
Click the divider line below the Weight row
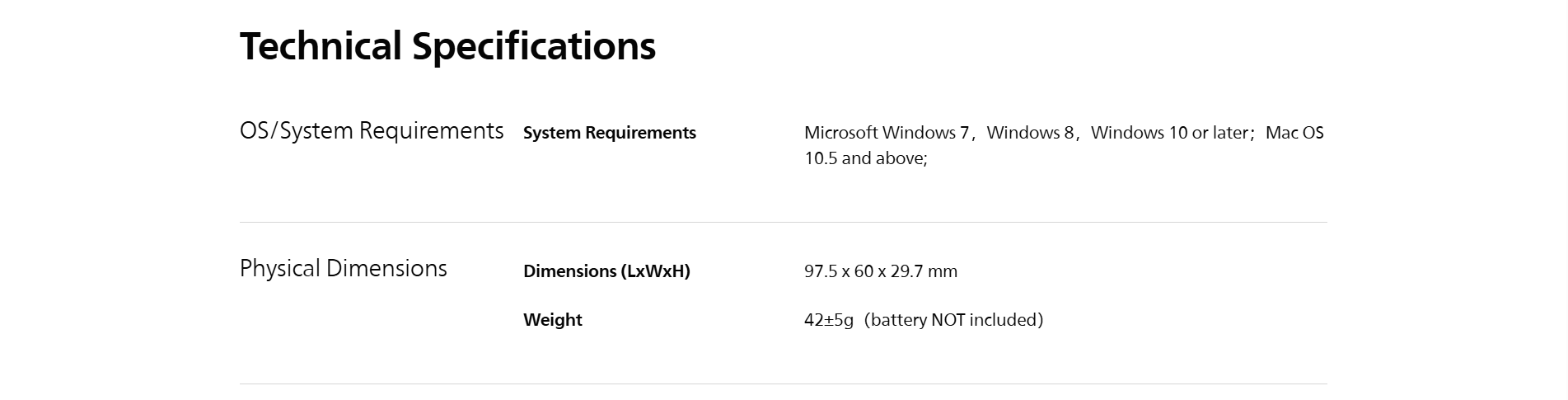(x=783, y=384)
